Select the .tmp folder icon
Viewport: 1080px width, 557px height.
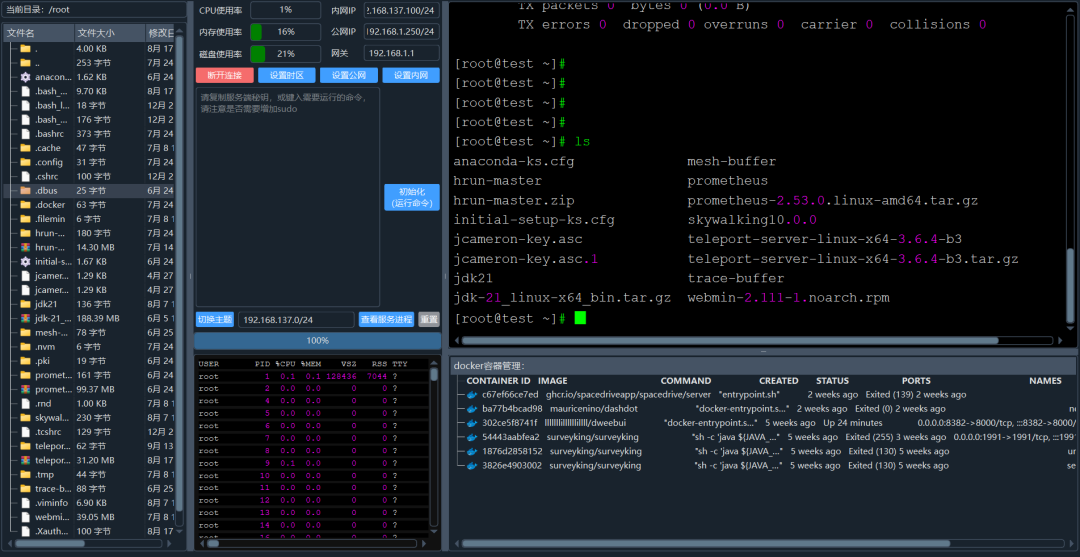[25, 474]
